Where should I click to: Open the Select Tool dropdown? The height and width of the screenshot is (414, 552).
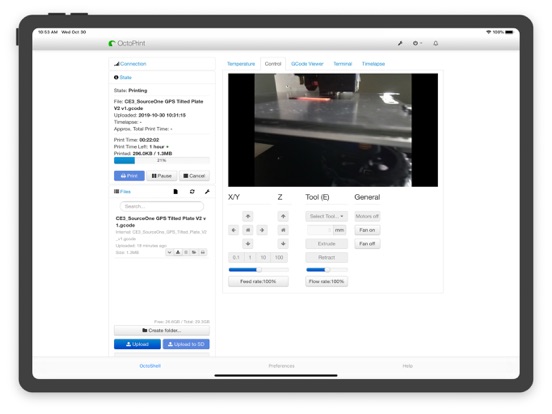click(326, 216)
